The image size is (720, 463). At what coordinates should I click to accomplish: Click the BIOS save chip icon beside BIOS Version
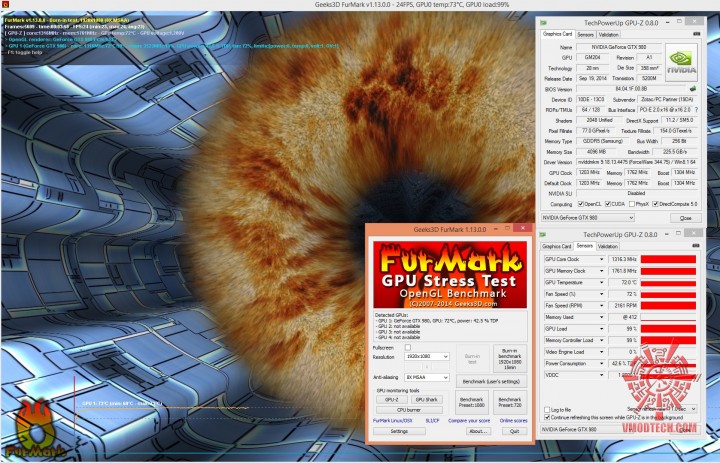pos(693,89)
